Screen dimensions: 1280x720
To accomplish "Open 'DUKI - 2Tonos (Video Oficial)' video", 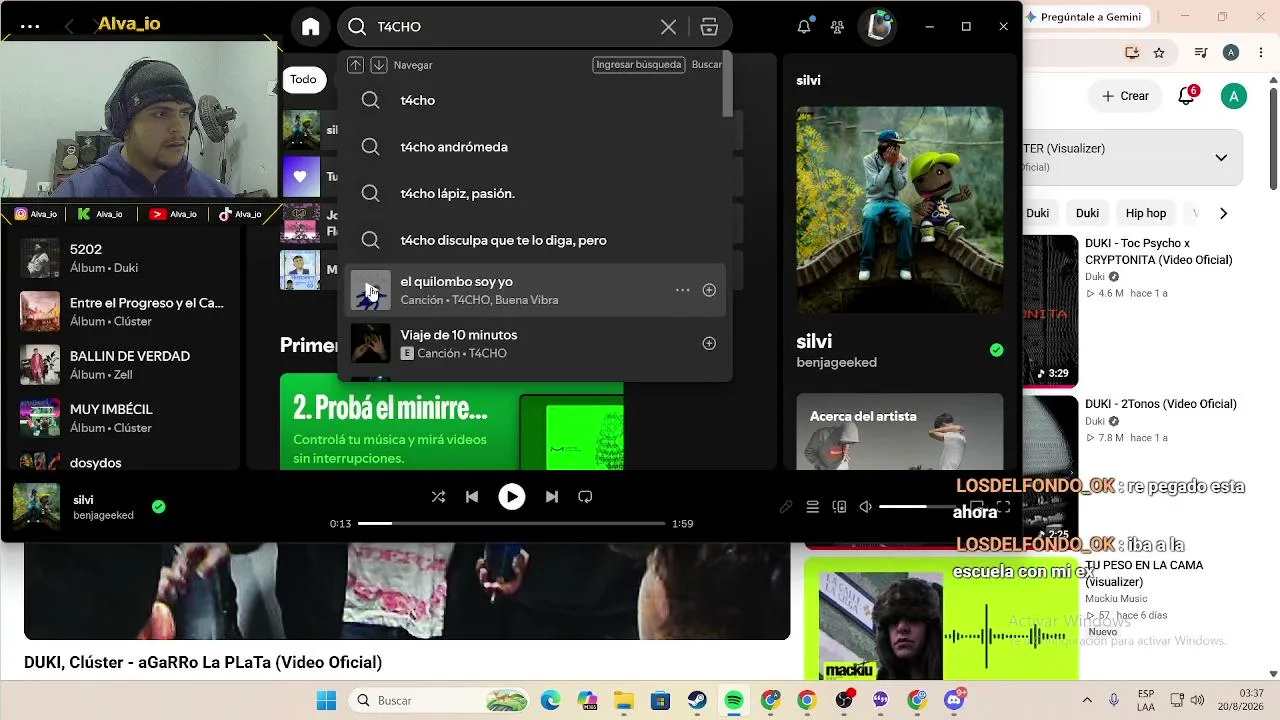I will [1161, 404].
